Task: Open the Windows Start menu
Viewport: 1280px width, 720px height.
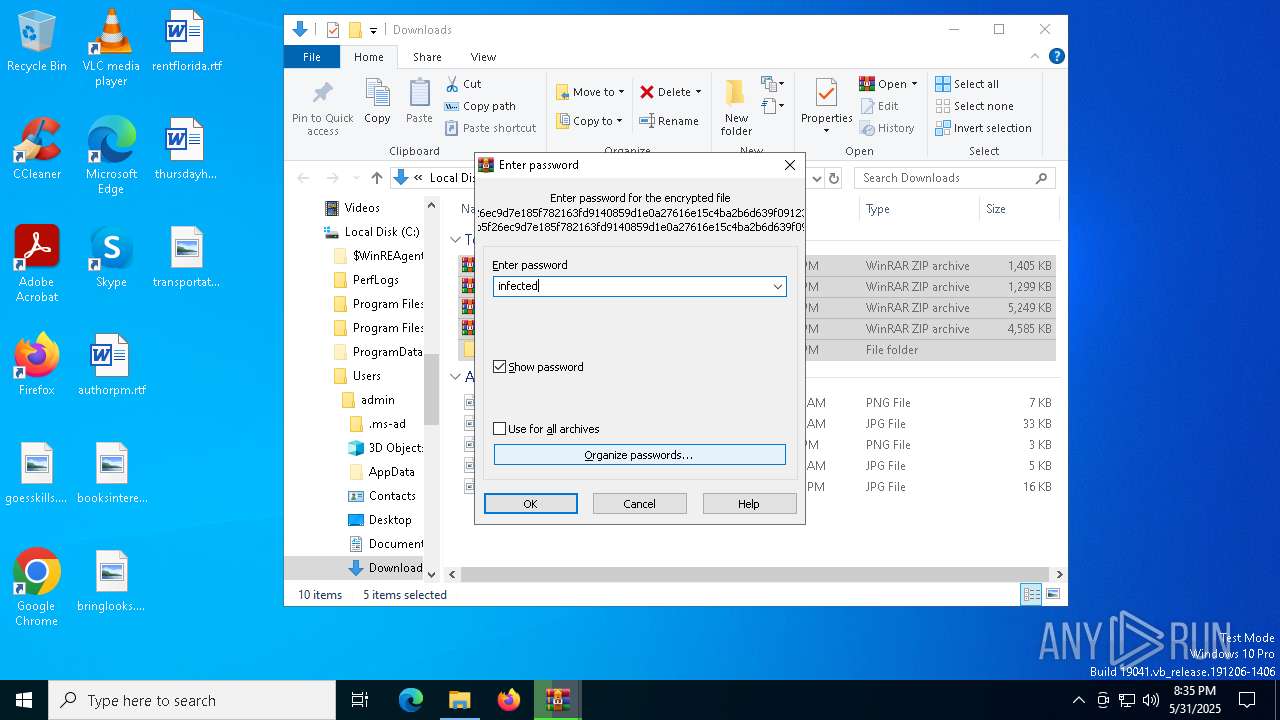Action: click(x=24, y=700)
